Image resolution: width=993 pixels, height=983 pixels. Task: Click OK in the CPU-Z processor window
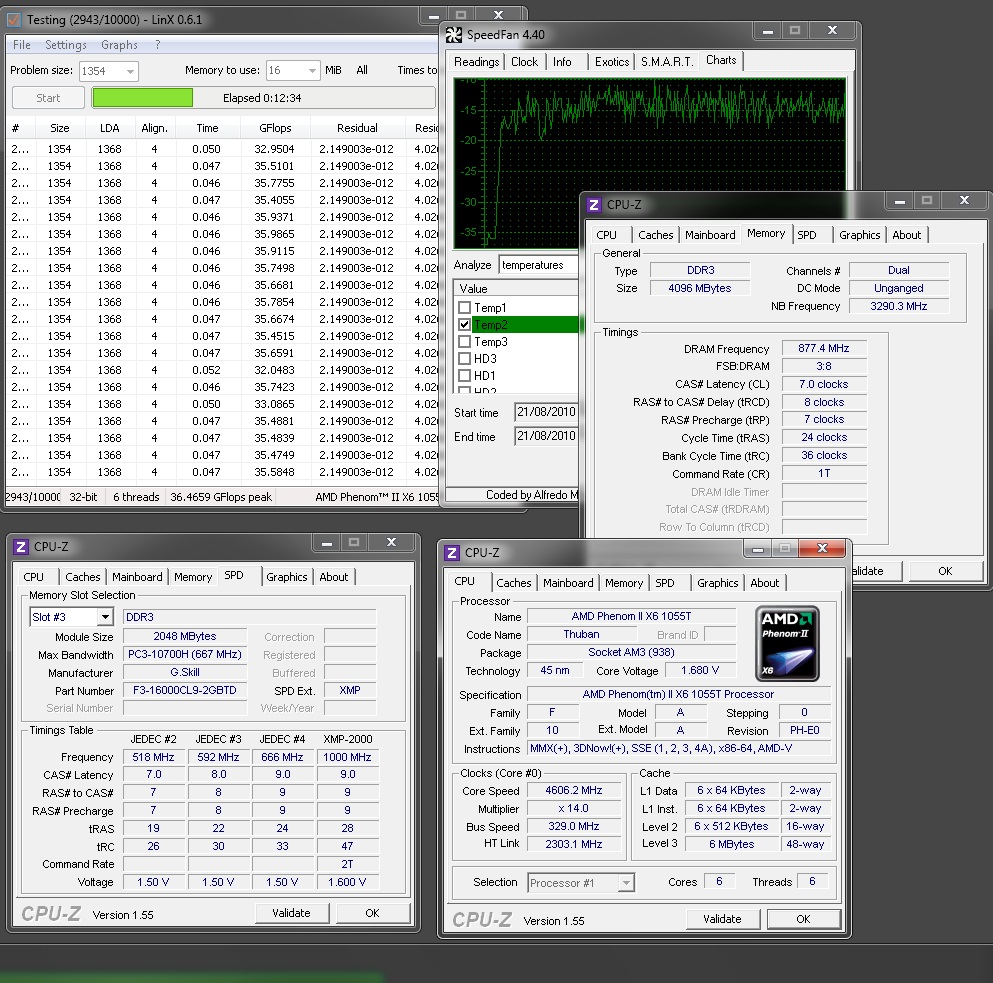(x=803, y=919)
